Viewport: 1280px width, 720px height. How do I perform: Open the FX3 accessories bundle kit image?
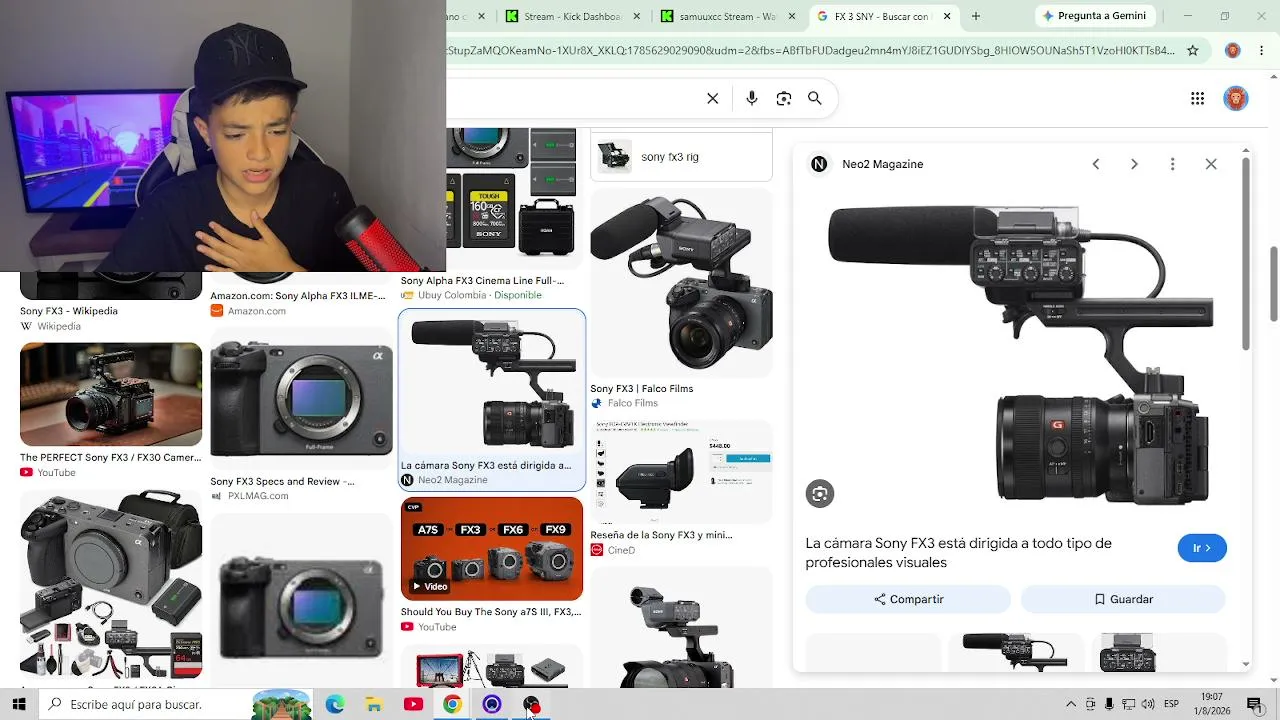111,585
